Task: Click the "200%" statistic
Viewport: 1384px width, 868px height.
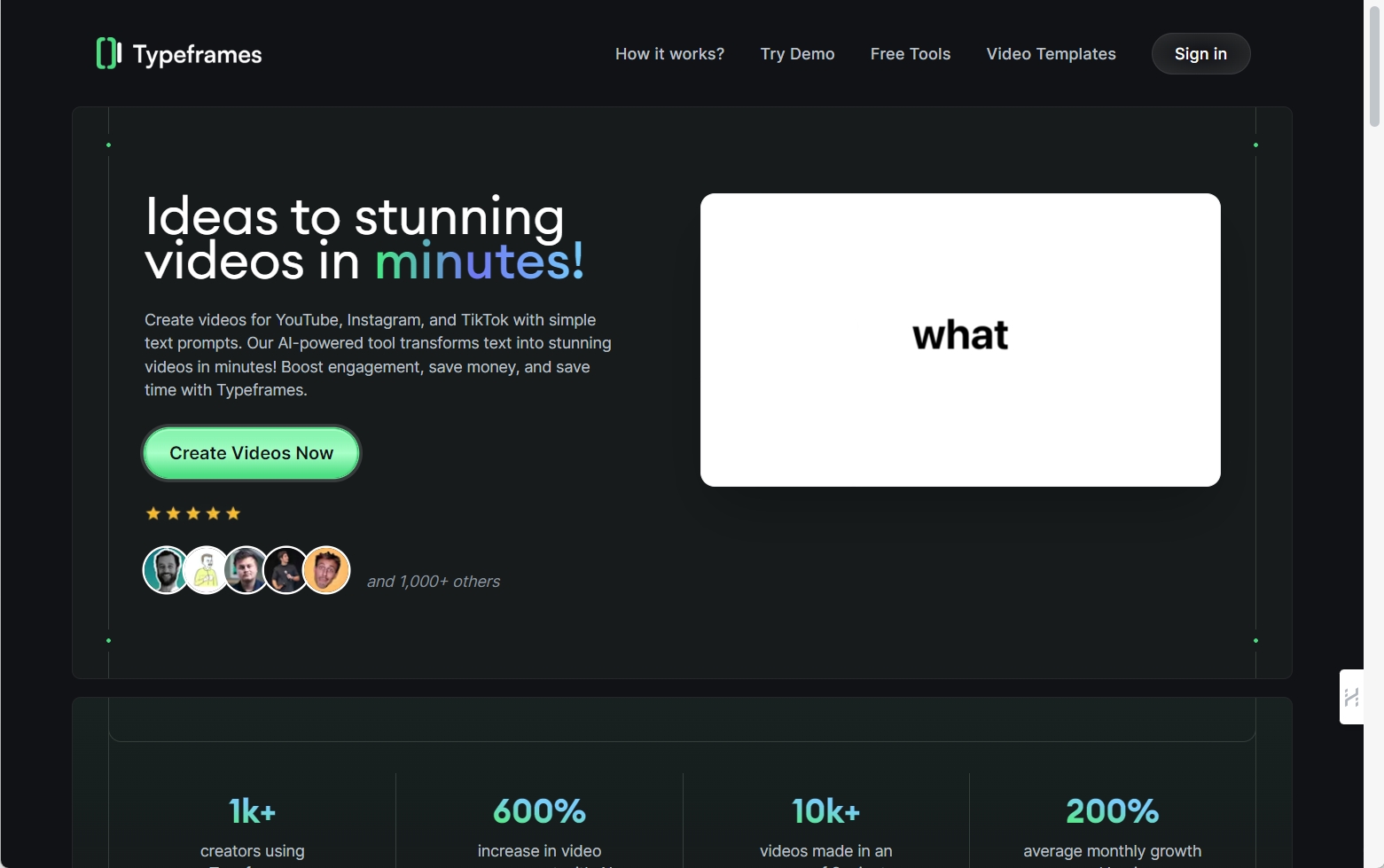Action: click(x=1113, y=811)
